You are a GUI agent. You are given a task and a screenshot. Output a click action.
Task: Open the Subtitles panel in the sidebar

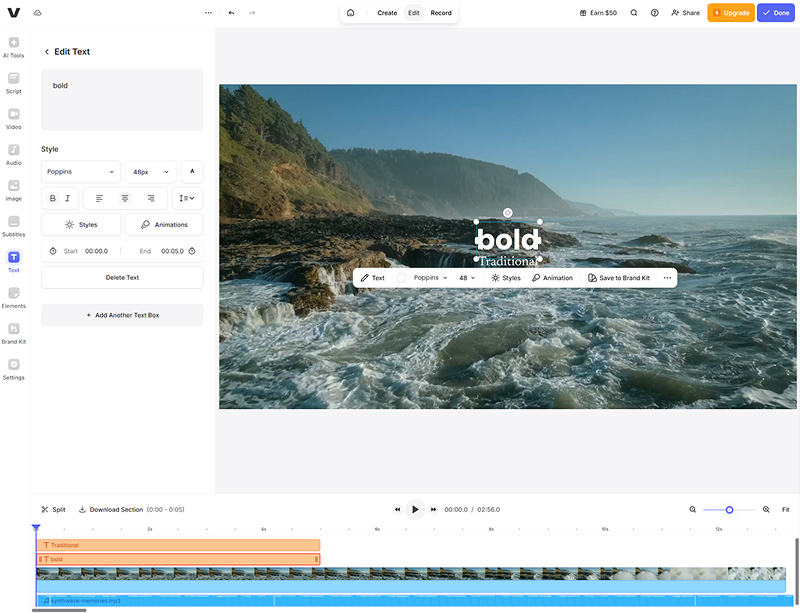click(14, 225)
